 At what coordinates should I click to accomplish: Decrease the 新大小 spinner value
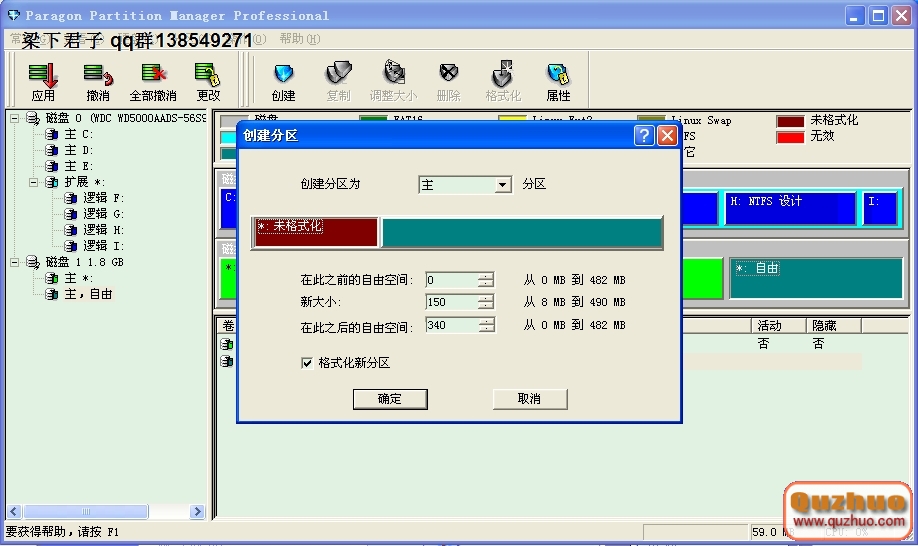coord(486,305)
